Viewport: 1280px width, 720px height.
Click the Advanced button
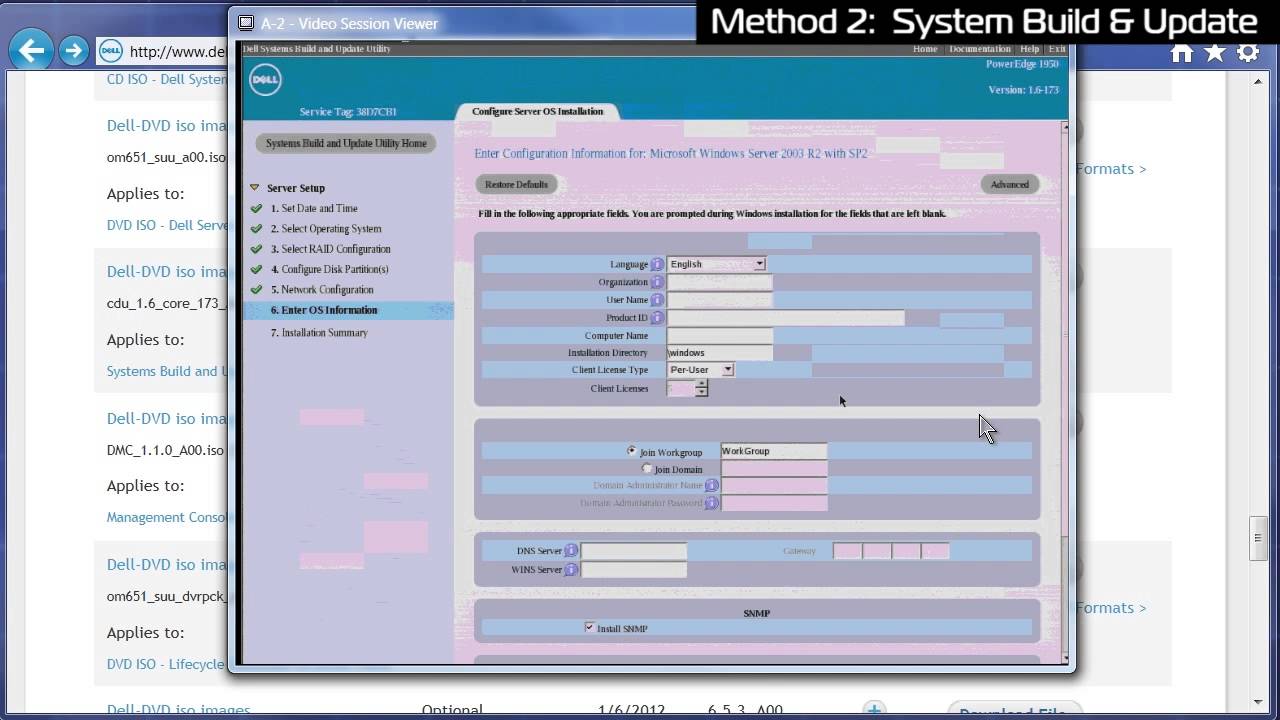(x=1010, y=185)
